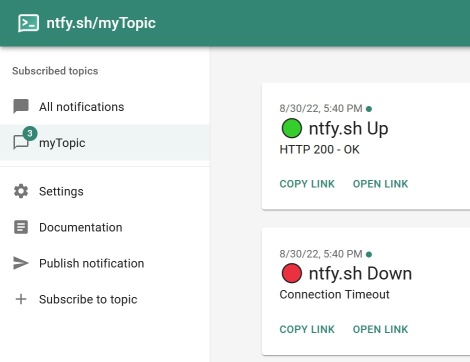This screenshot has width=470, height=362.
Task: Open Settings from the sidebar
Action: click(105, 191)
